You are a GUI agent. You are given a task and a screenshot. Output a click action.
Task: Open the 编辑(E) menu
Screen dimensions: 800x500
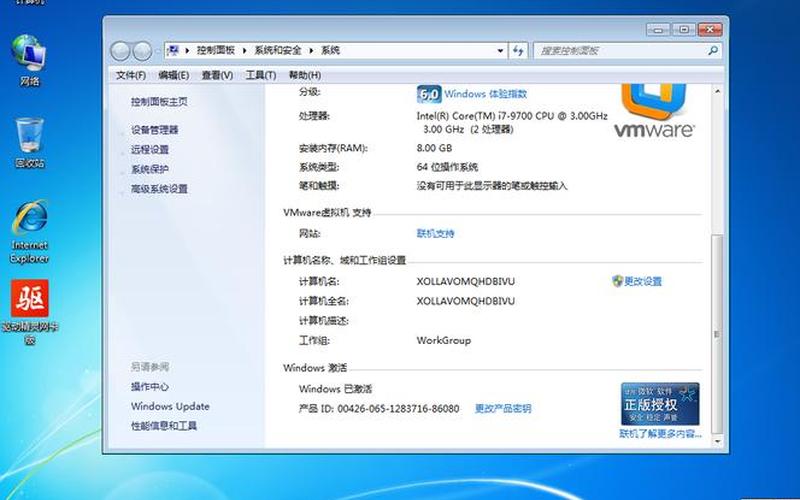pyautogui.click(x=173, y=76)
